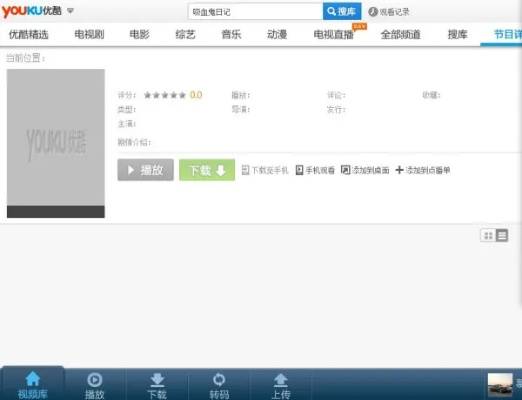Click the user avatar thumbnail in bottom bar
The width and height of the screenshot is (522, 400).
[x=500, y=385]
